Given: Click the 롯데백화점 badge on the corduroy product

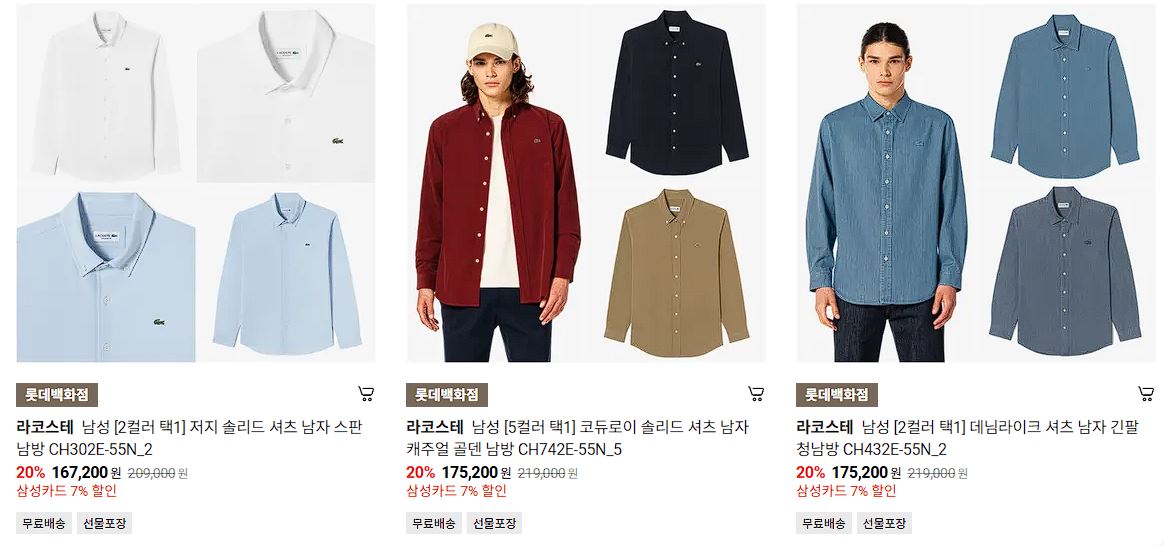Looking at the screenshot, I should pos(447,395).
